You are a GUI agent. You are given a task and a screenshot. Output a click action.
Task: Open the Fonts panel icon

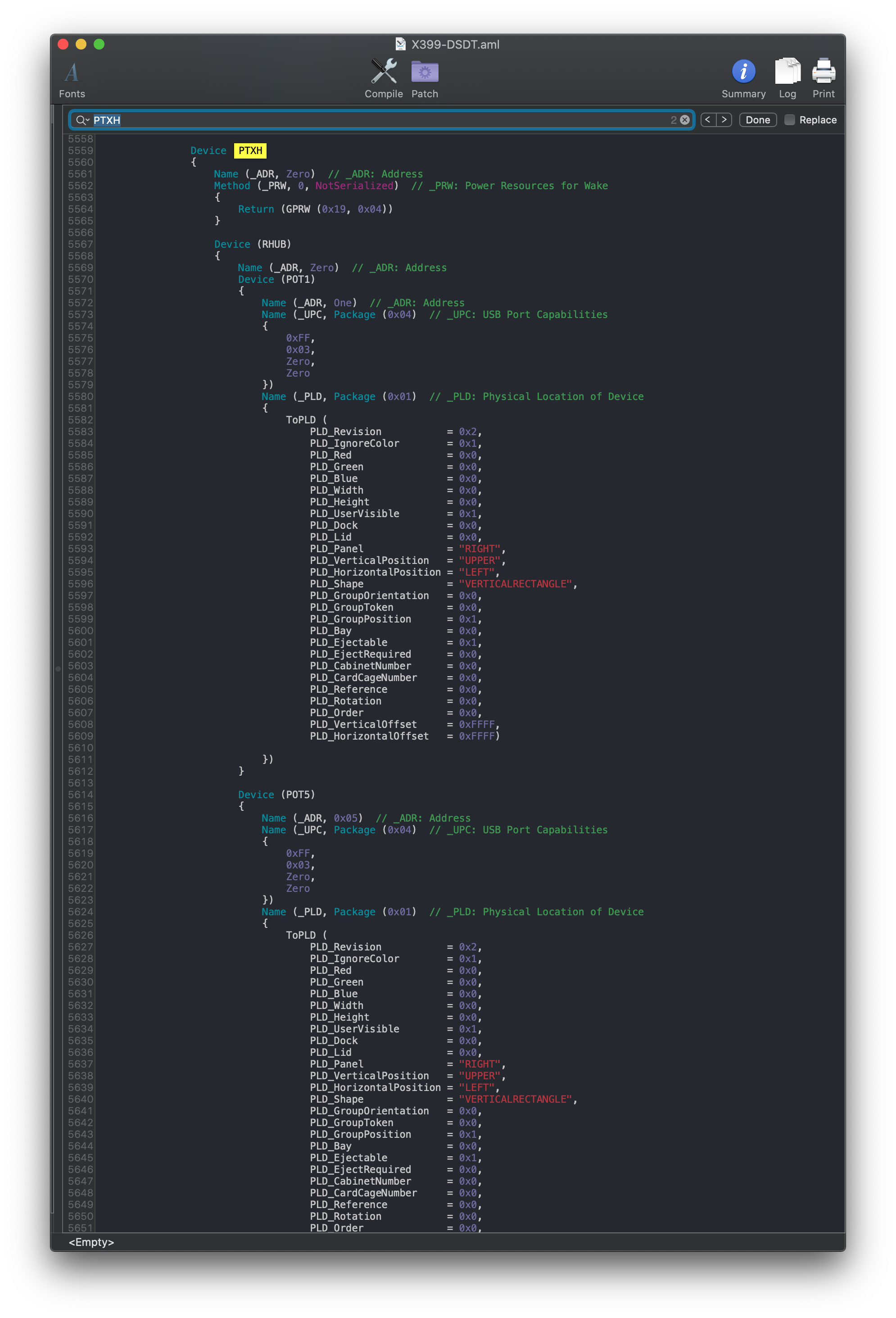[x=72, y=73]
